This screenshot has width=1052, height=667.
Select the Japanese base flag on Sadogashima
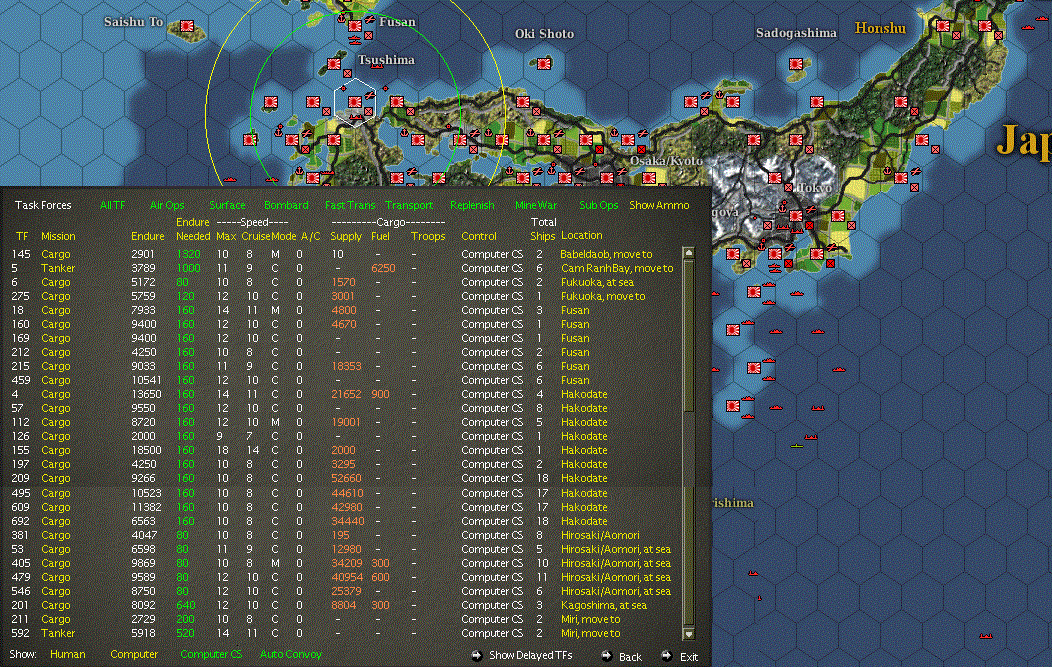796,64
